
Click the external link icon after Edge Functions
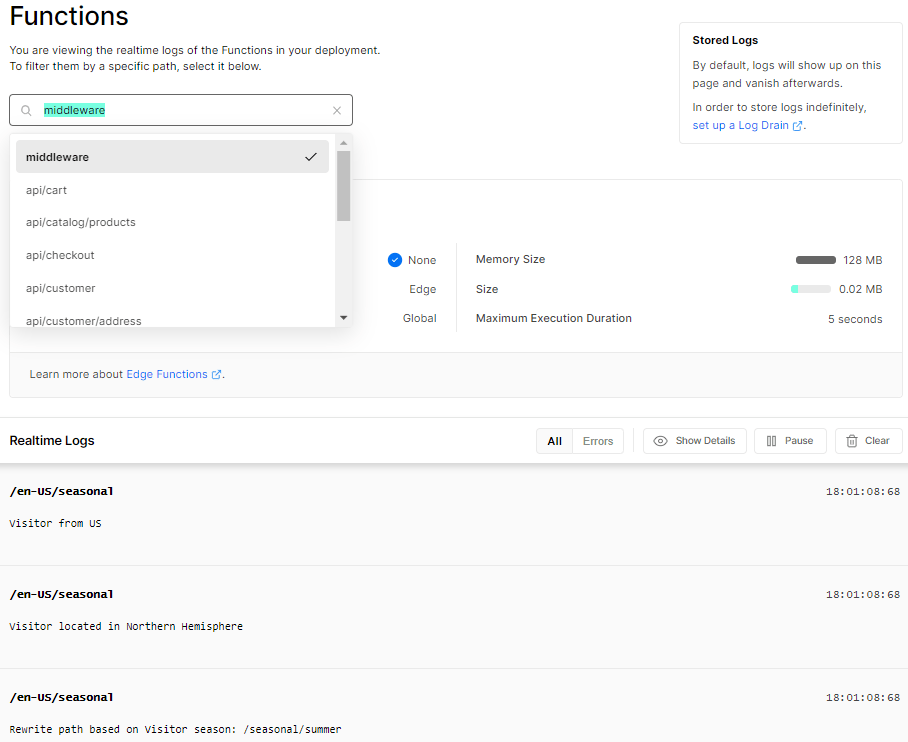pos(217,375)
